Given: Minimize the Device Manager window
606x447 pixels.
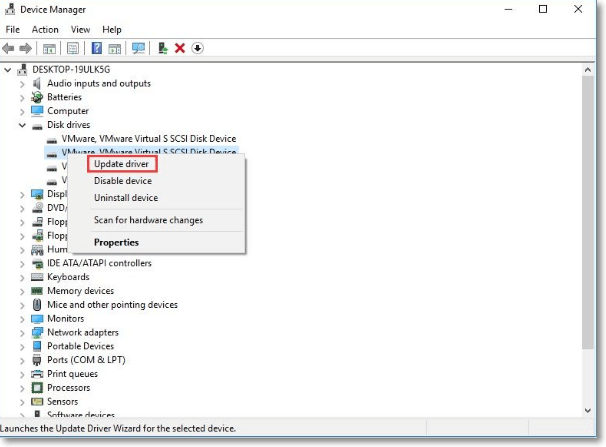Looking at the screenshot, I should 509,9.
